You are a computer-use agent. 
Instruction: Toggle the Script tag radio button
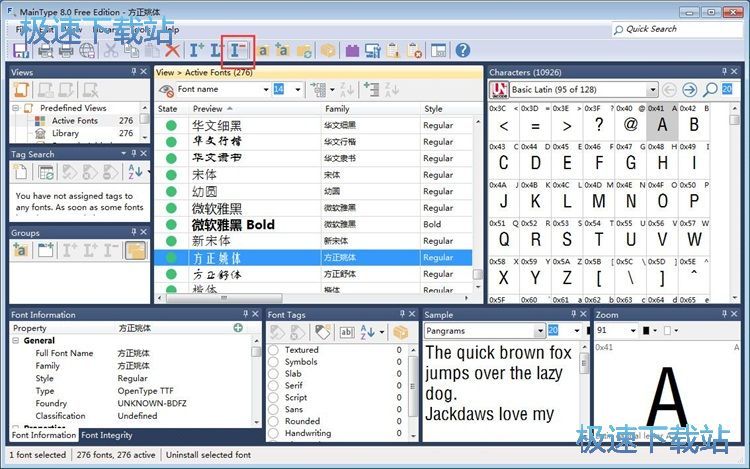pos(273,397)
